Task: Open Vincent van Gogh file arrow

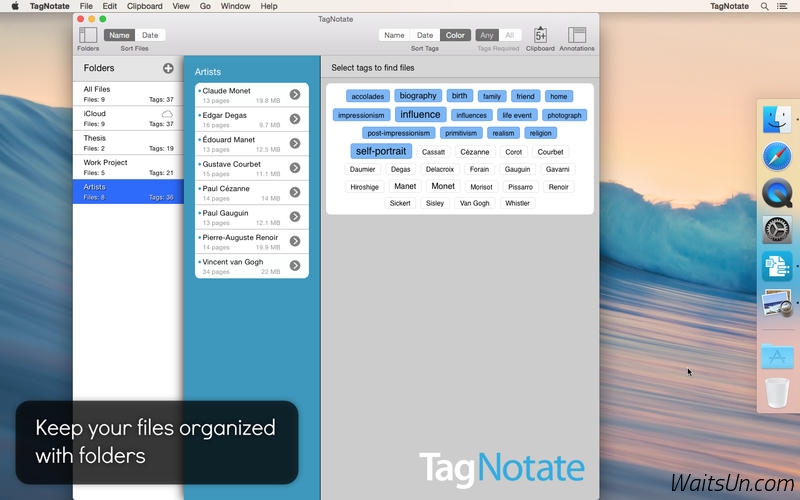Action: [x=295, y=266]
